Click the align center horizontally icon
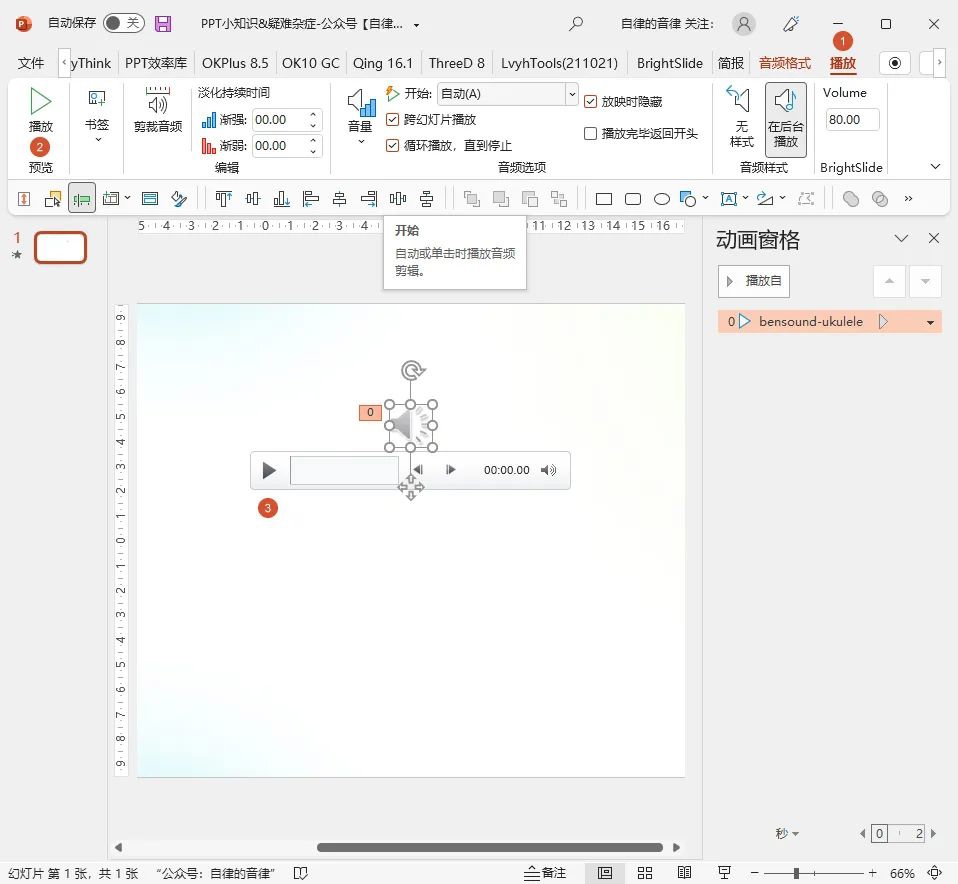The height and width of the screenshot is (884, 958). (x=339, y=199)
